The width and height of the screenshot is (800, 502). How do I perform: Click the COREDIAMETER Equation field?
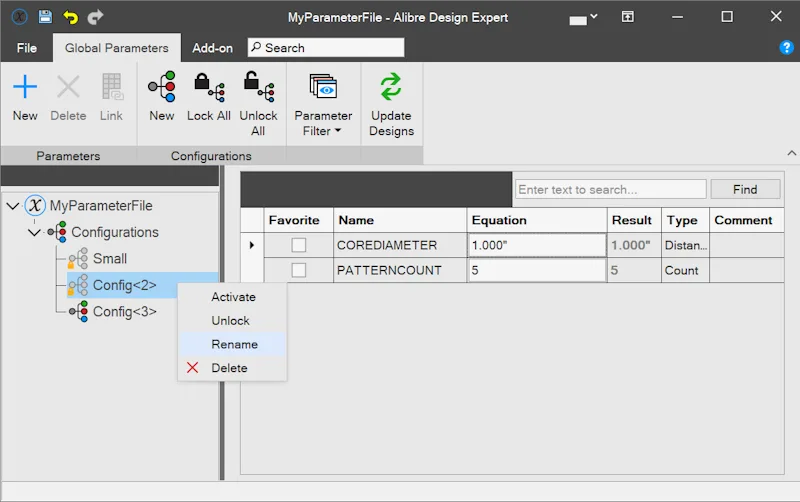pyautogui.click(x=537, y=245)
